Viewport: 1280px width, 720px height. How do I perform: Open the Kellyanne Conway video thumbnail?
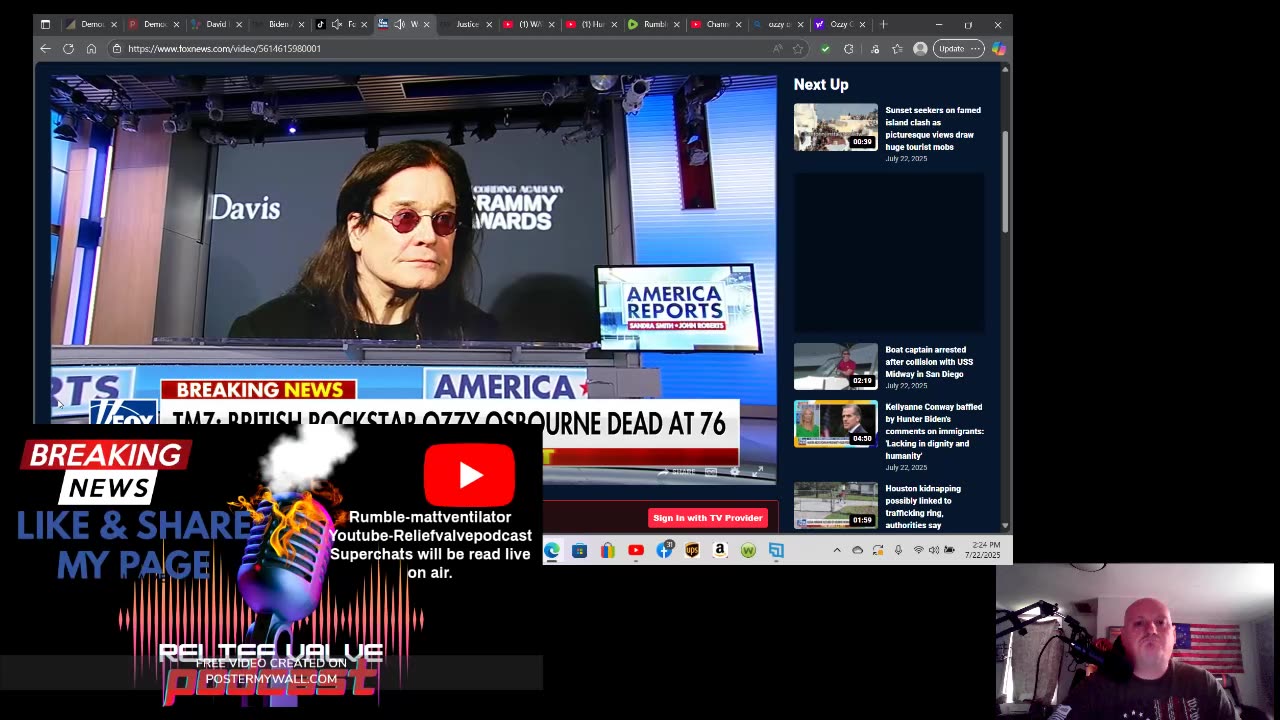coord(836,424)
